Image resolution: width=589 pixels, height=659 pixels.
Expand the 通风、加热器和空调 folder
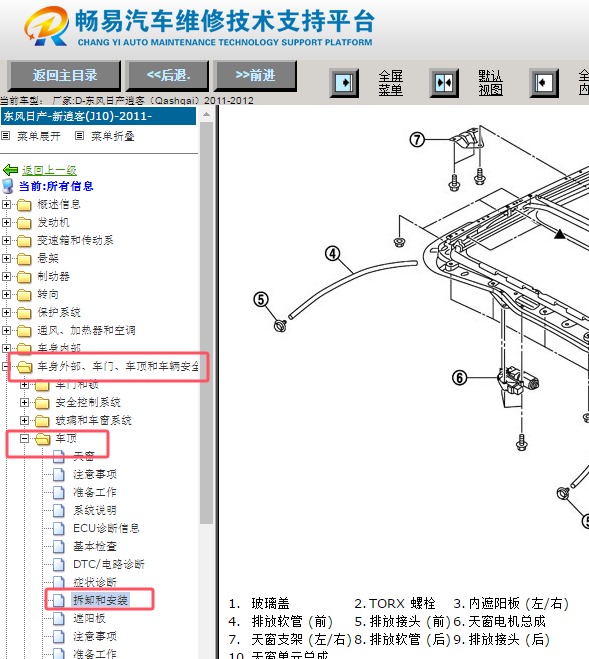coord(6,331)
